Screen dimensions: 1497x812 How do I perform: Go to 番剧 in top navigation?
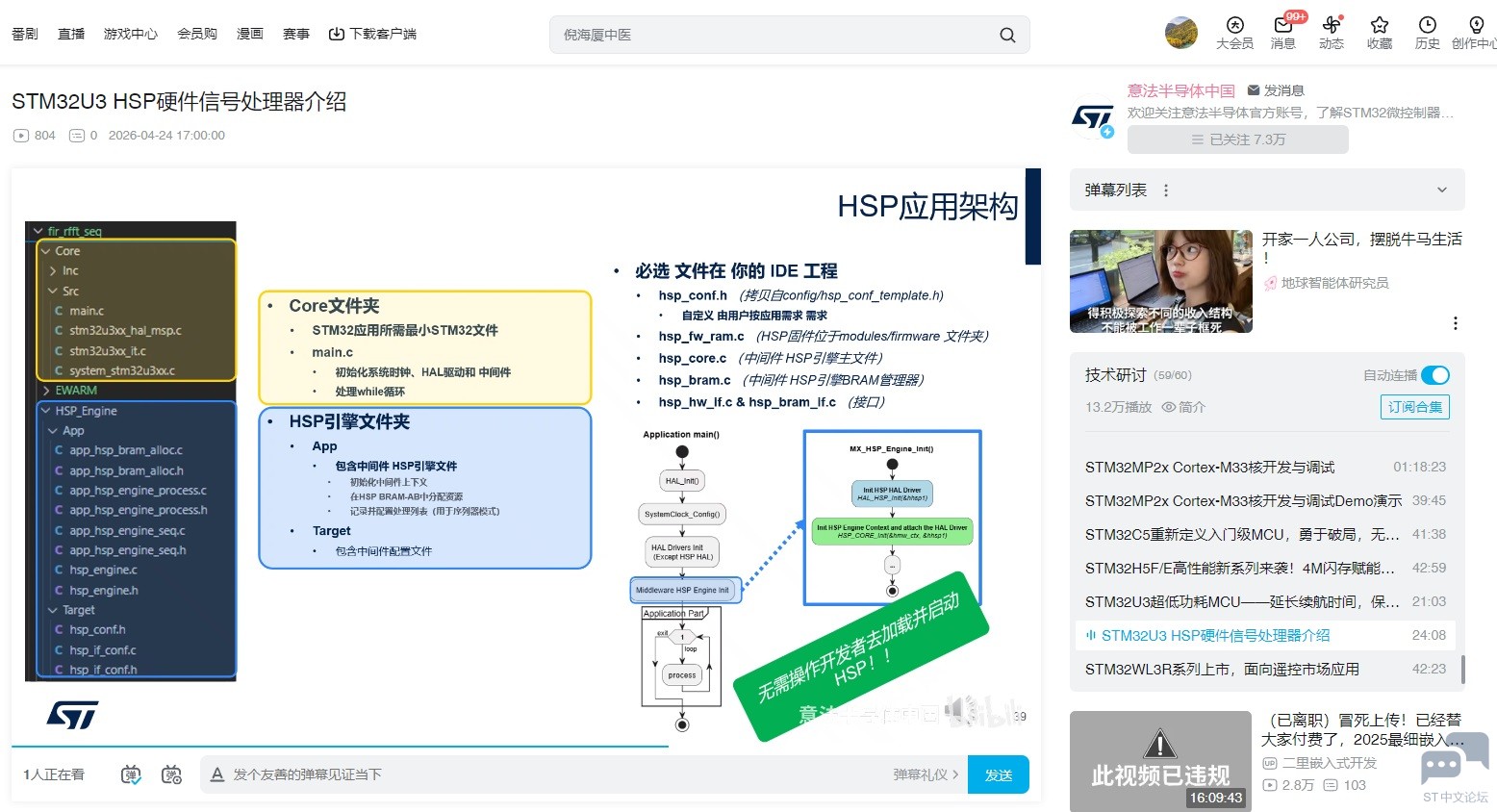[x=25, y=34]
